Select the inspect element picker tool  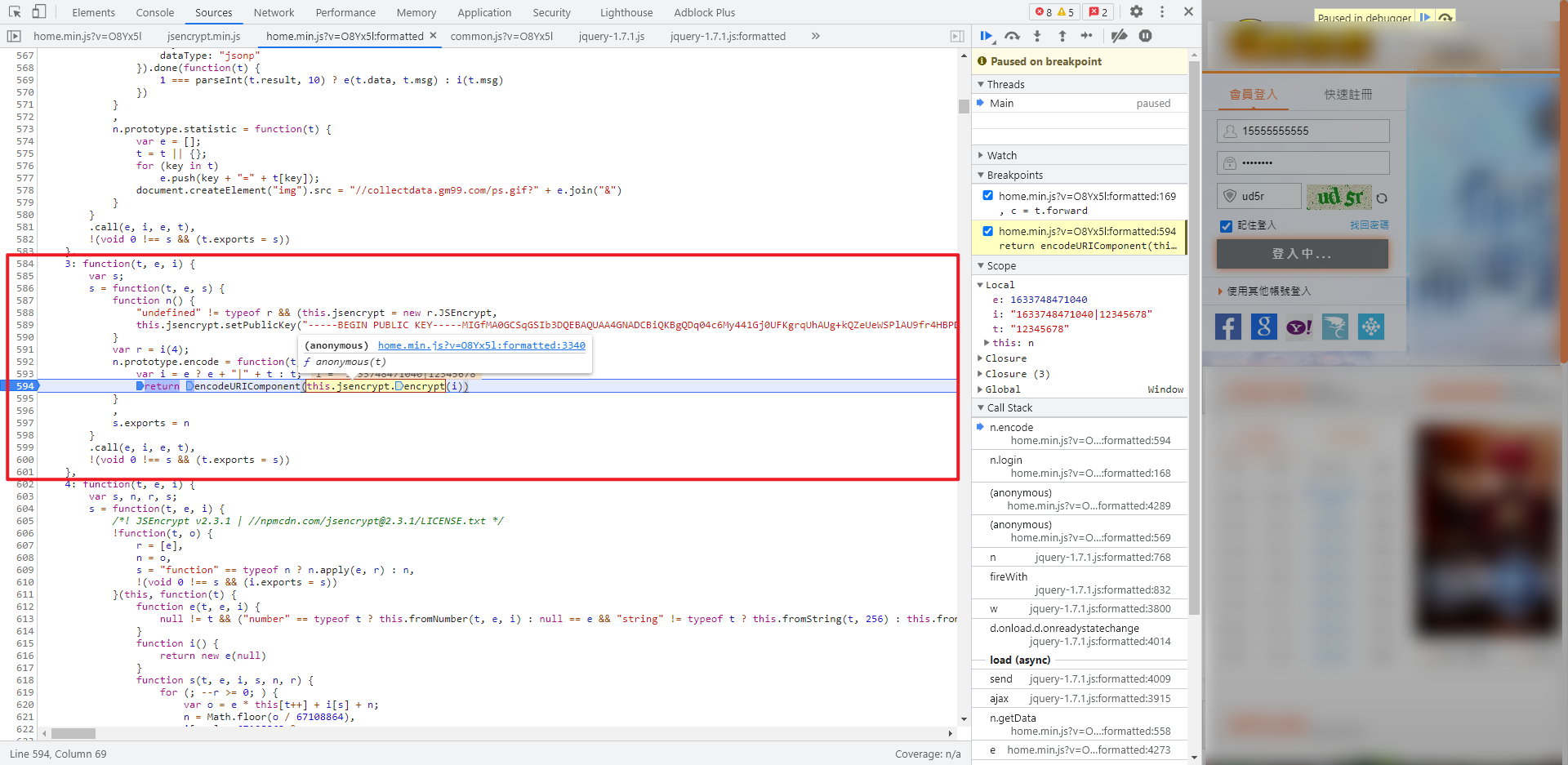tap(15, 11)
